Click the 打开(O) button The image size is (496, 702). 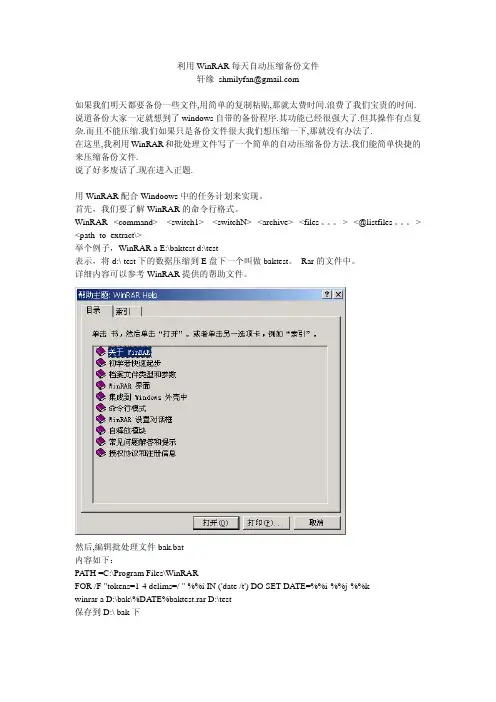click(x=216, y=522)
